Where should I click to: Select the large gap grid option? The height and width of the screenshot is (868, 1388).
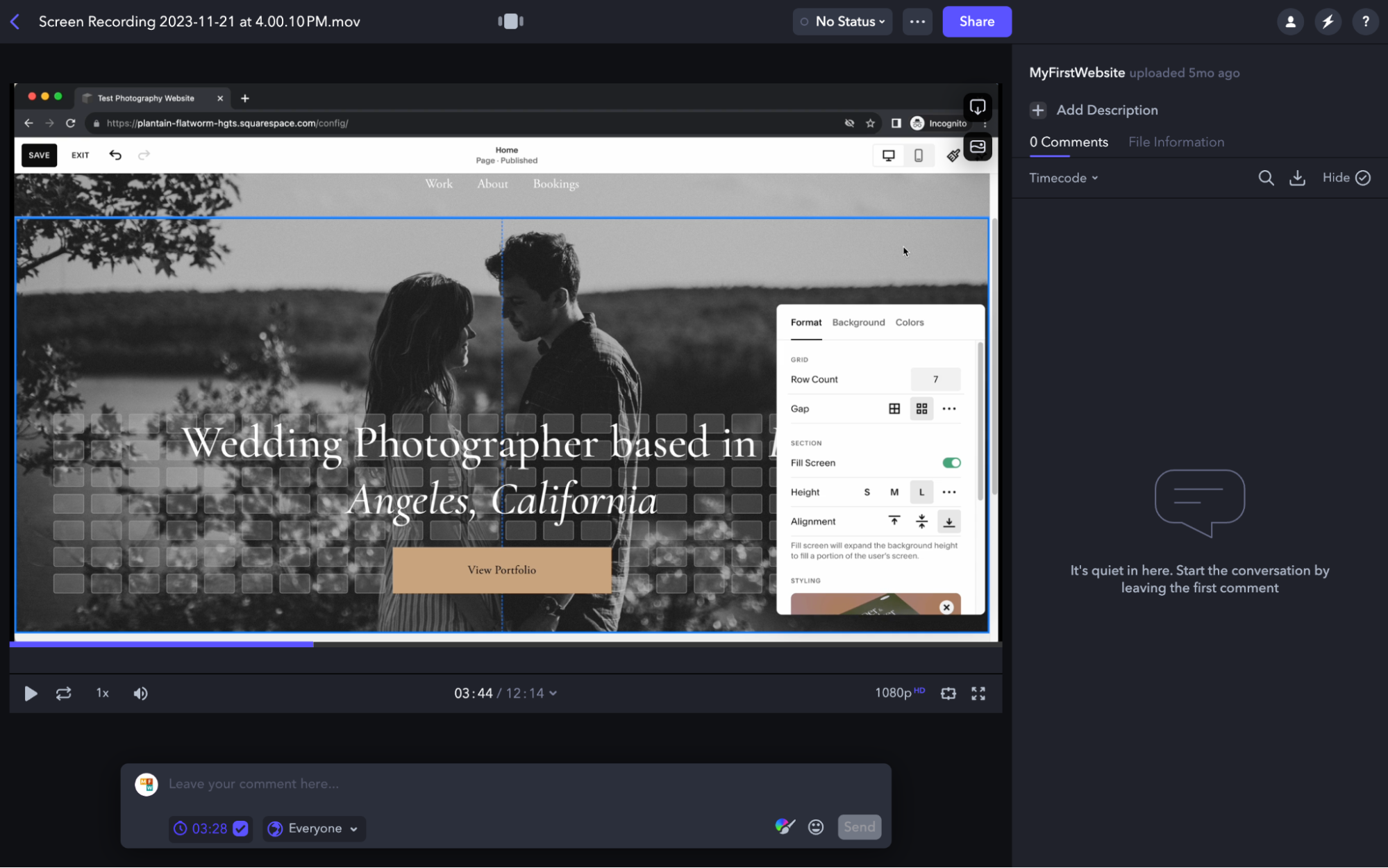(x=921, y=409)
